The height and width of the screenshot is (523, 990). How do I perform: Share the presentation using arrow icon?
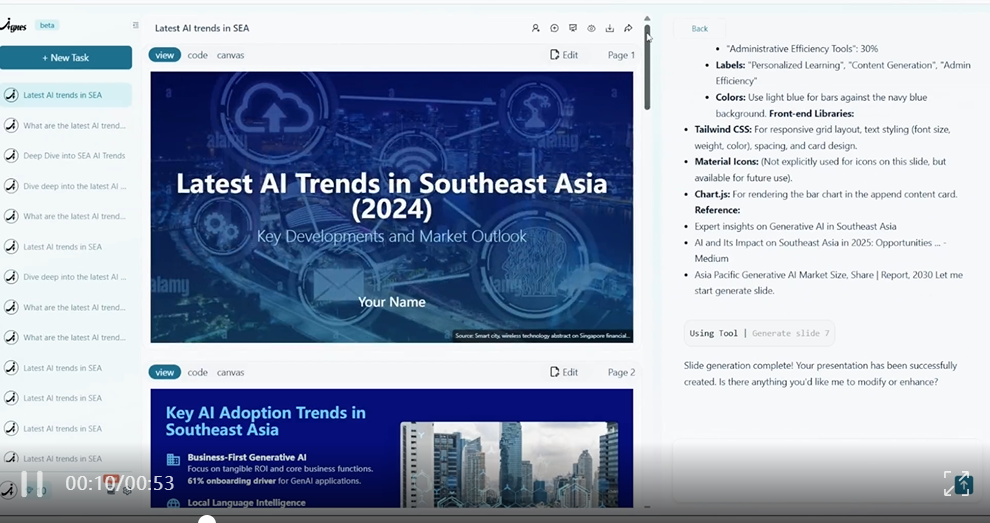click(x=628, y=28)
